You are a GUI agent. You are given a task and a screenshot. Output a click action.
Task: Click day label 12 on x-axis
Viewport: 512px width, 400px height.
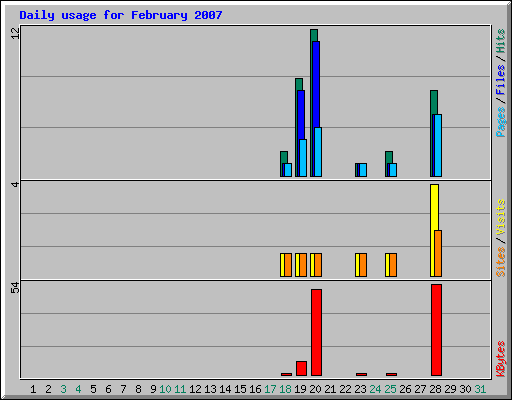click(195, 389)
